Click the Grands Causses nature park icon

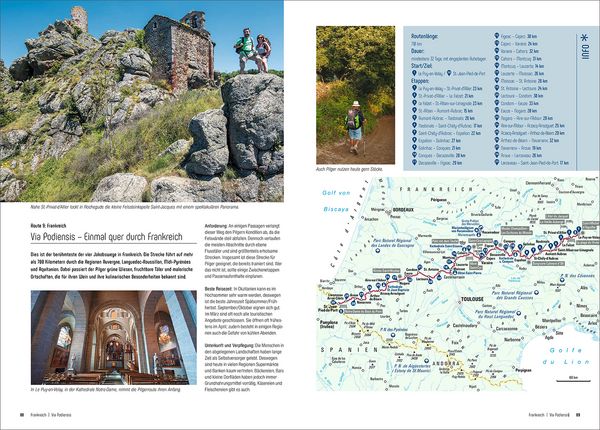click(x=536, y=292)
